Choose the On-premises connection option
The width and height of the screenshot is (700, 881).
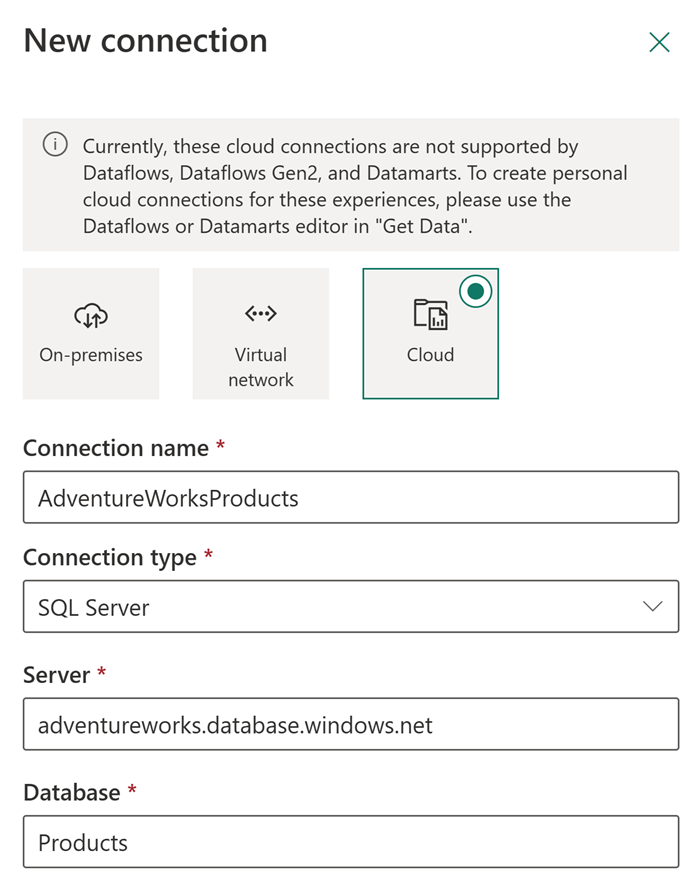point(90,333)
